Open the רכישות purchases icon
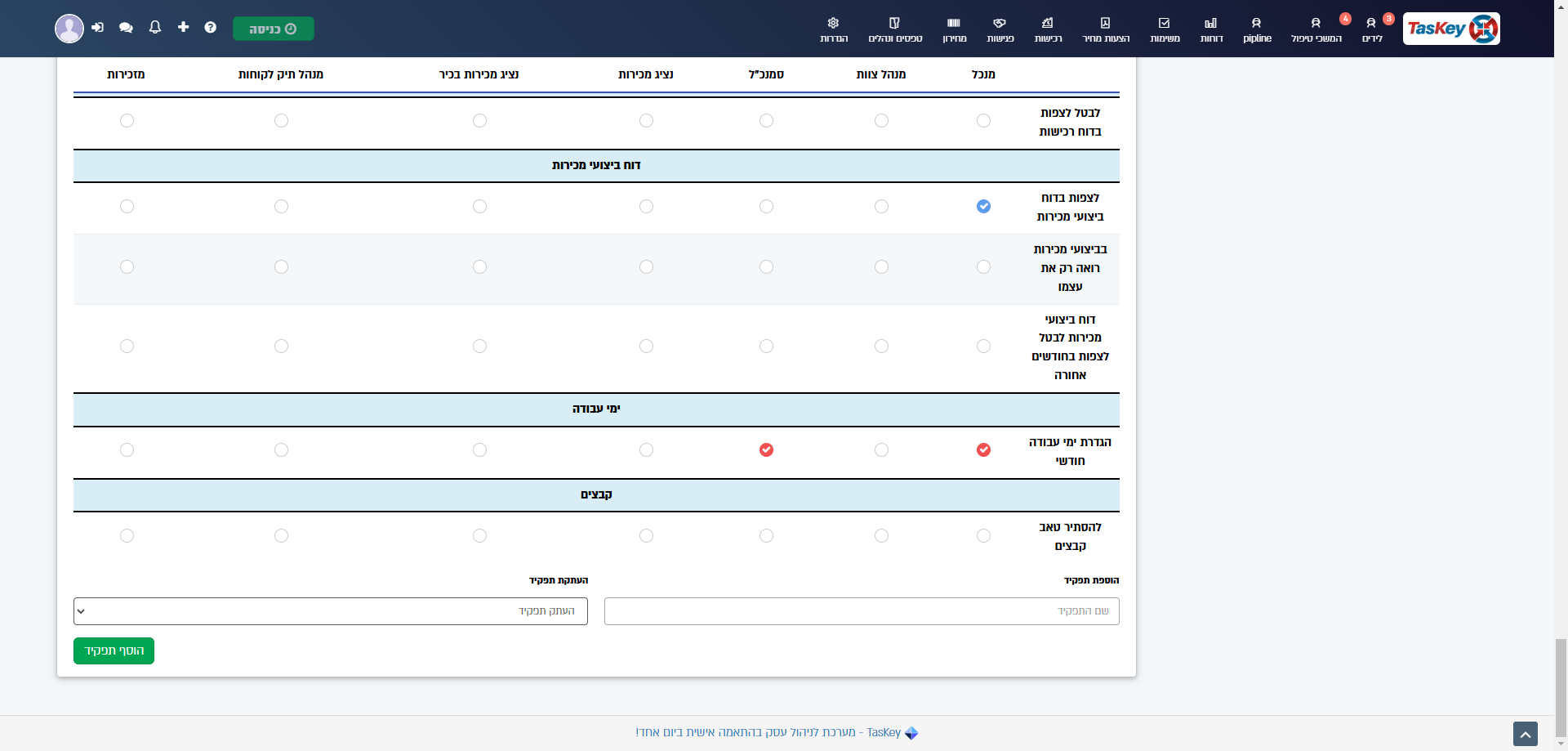 1048,23
